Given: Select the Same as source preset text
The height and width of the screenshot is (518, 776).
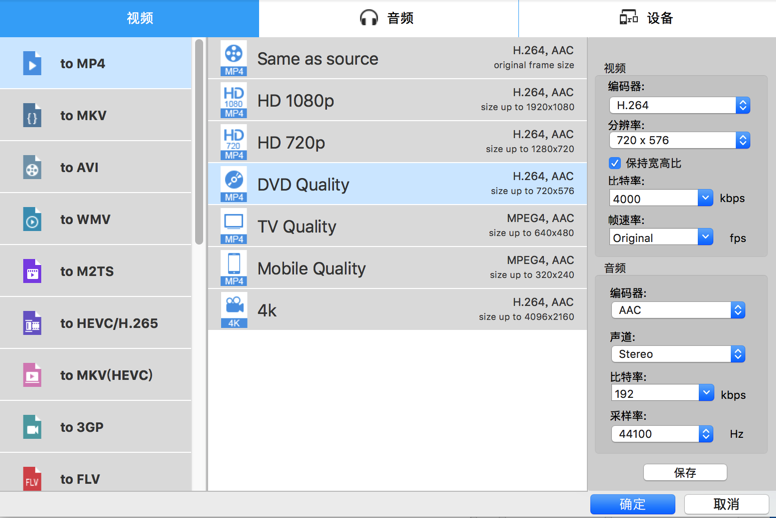Looking at the screenshot, I should coord(318,59).
